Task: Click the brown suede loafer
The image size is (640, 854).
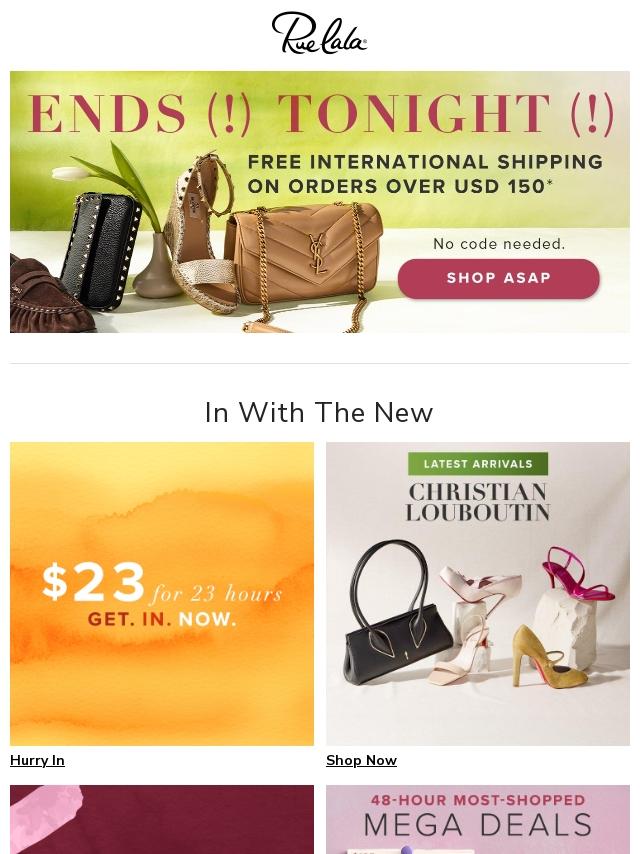Action: pos(49,297)
